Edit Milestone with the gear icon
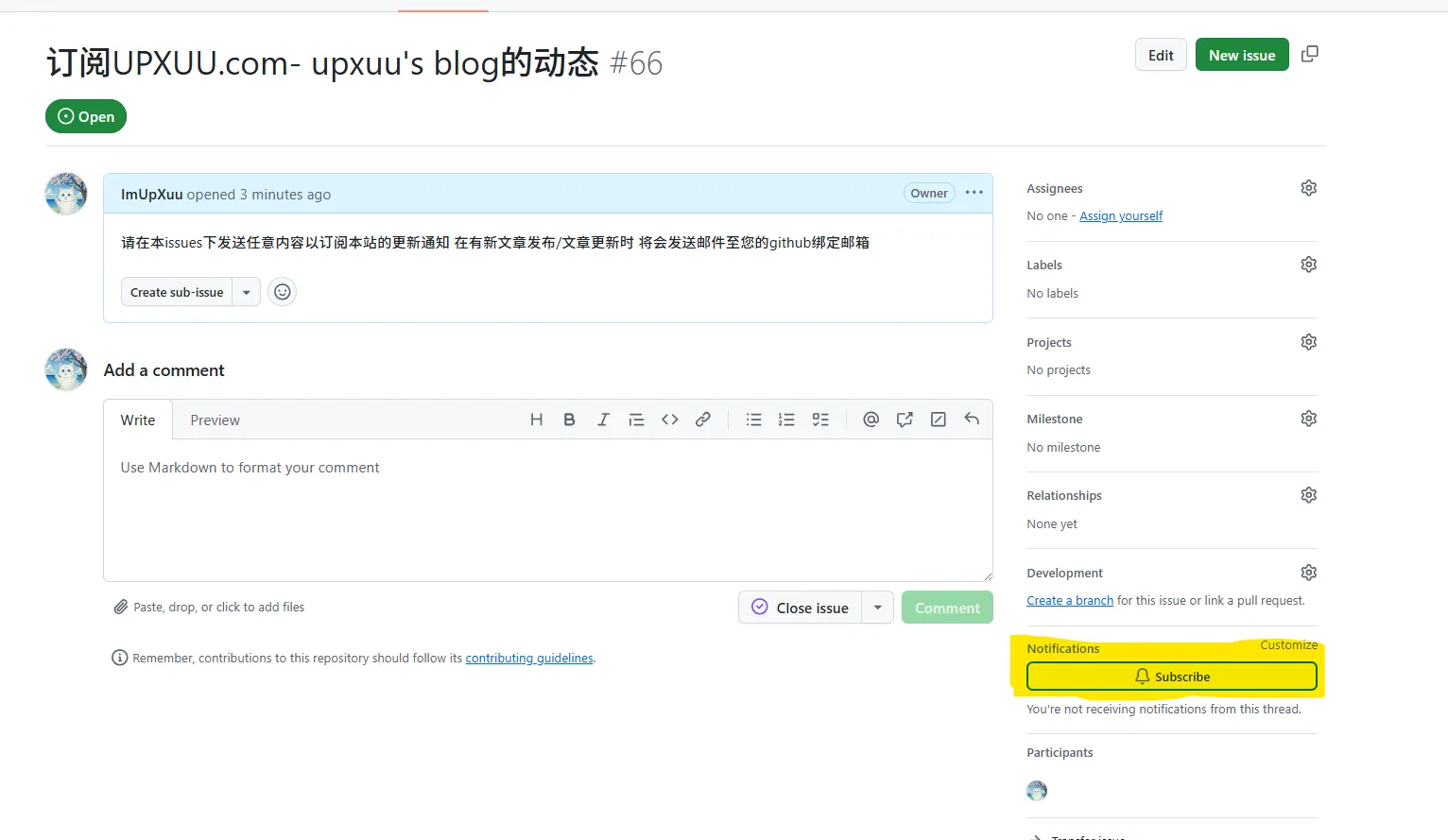1448x840 pixels. click(1309, 419)
